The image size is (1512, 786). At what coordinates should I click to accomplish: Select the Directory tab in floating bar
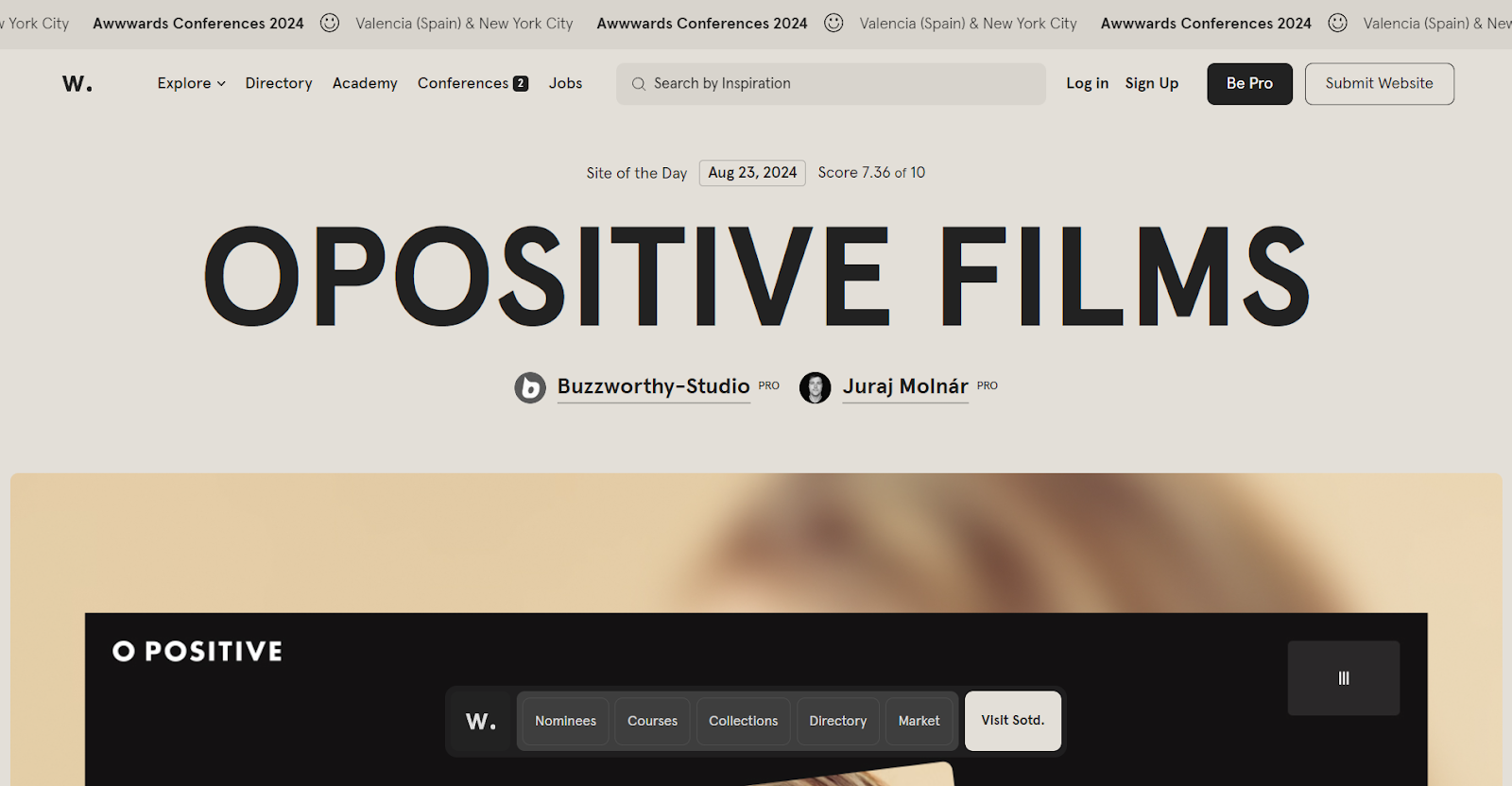tap(837, 721)
